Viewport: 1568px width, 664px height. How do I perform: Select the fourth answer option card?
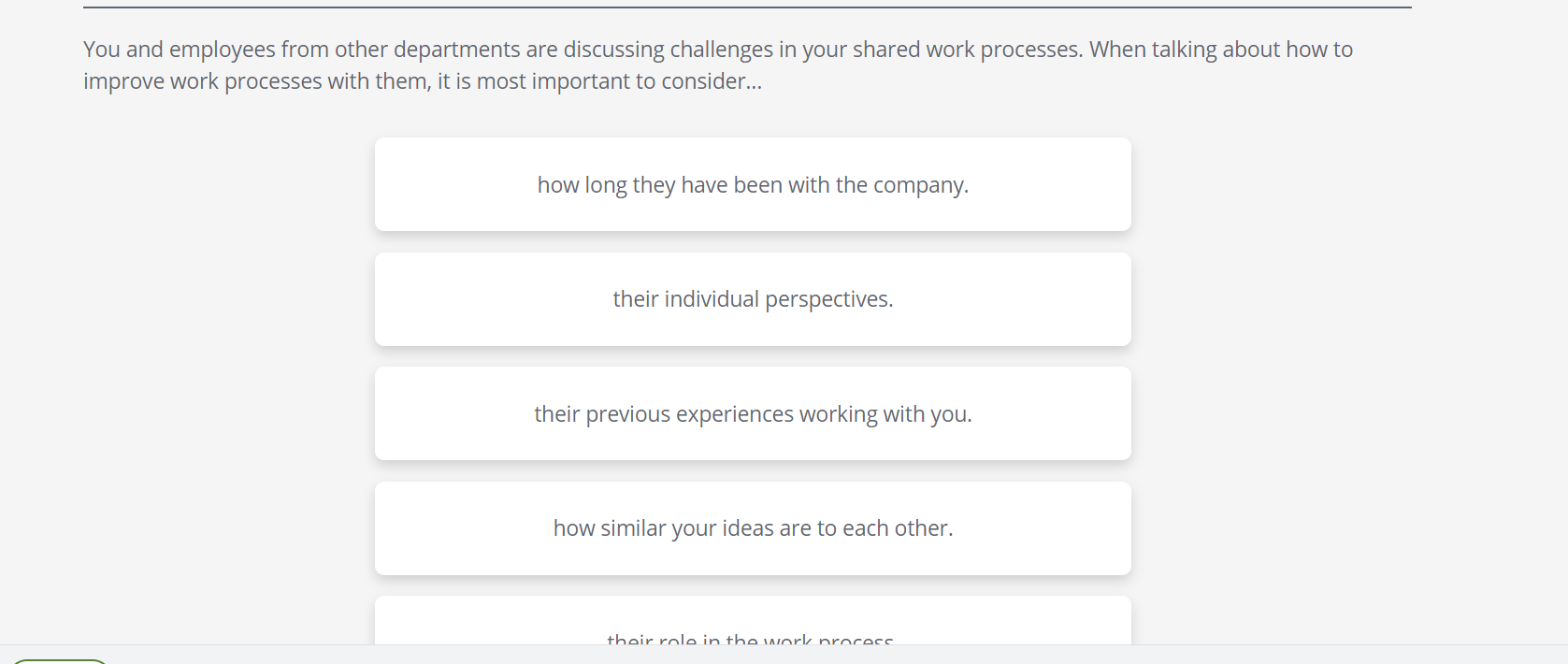point(753,528)
